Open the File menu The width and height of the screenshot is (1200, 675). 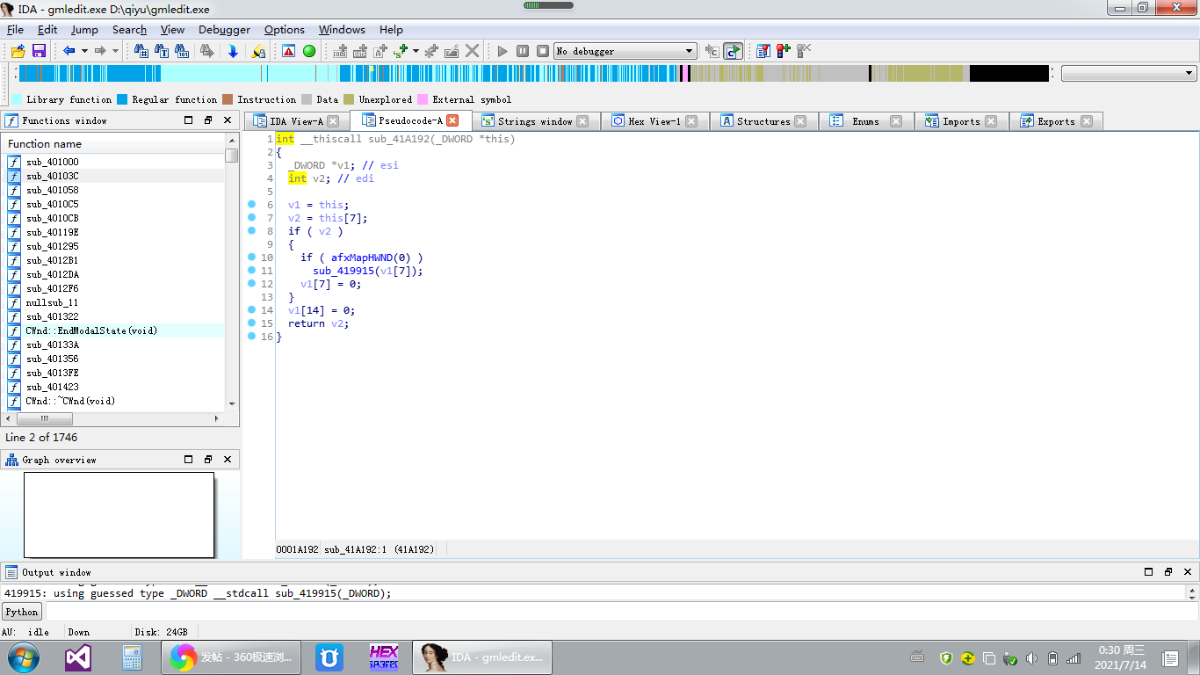pos(15,30)
